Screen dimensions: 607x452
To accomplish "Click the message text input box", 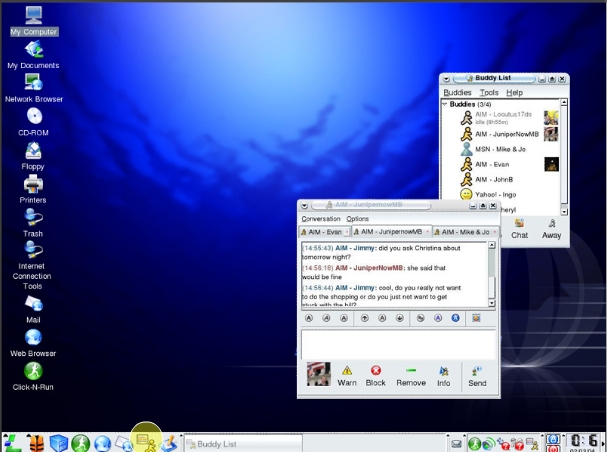I will pos(398,344).
